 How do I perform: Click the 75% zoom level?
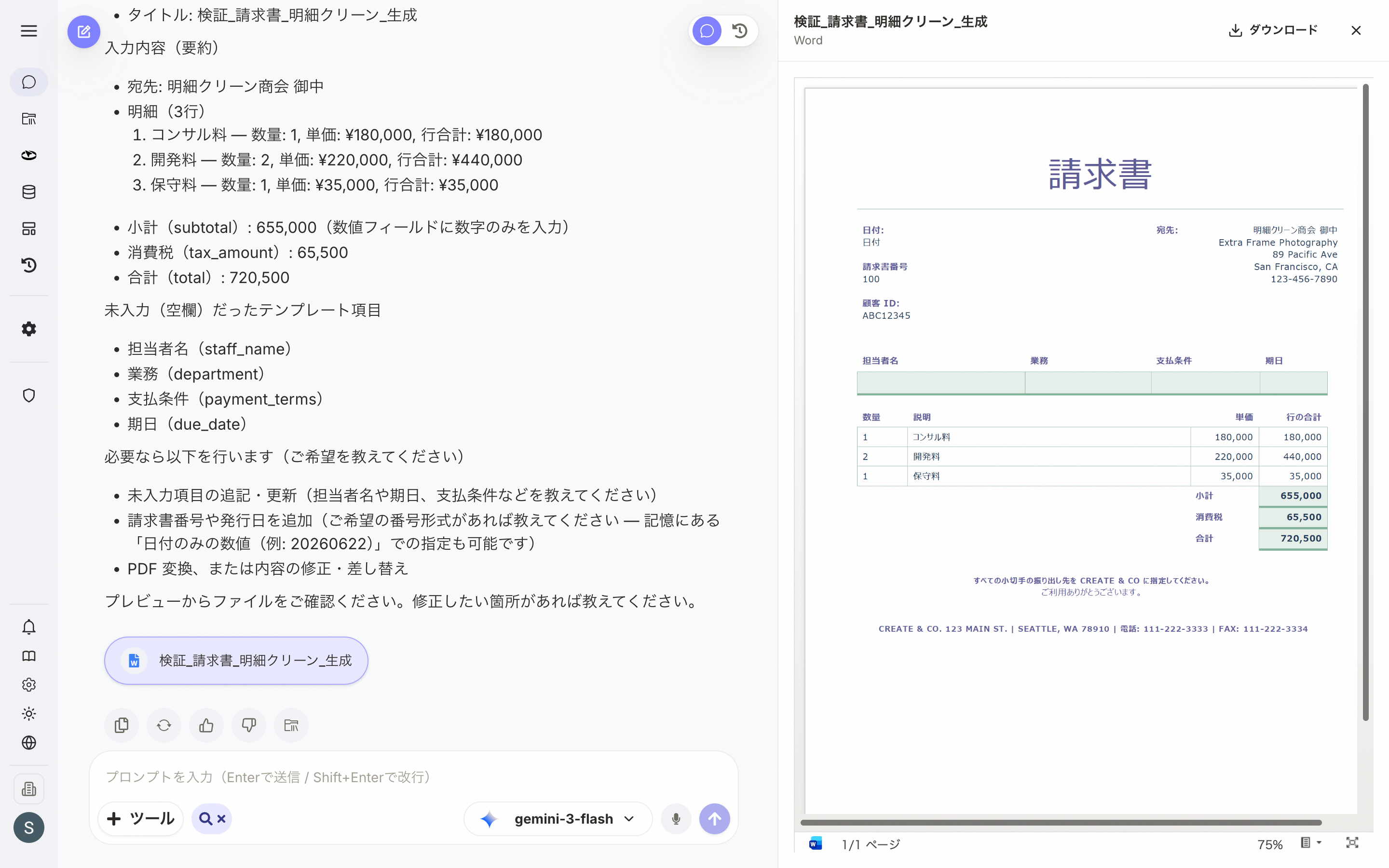tap(1269, 844)
